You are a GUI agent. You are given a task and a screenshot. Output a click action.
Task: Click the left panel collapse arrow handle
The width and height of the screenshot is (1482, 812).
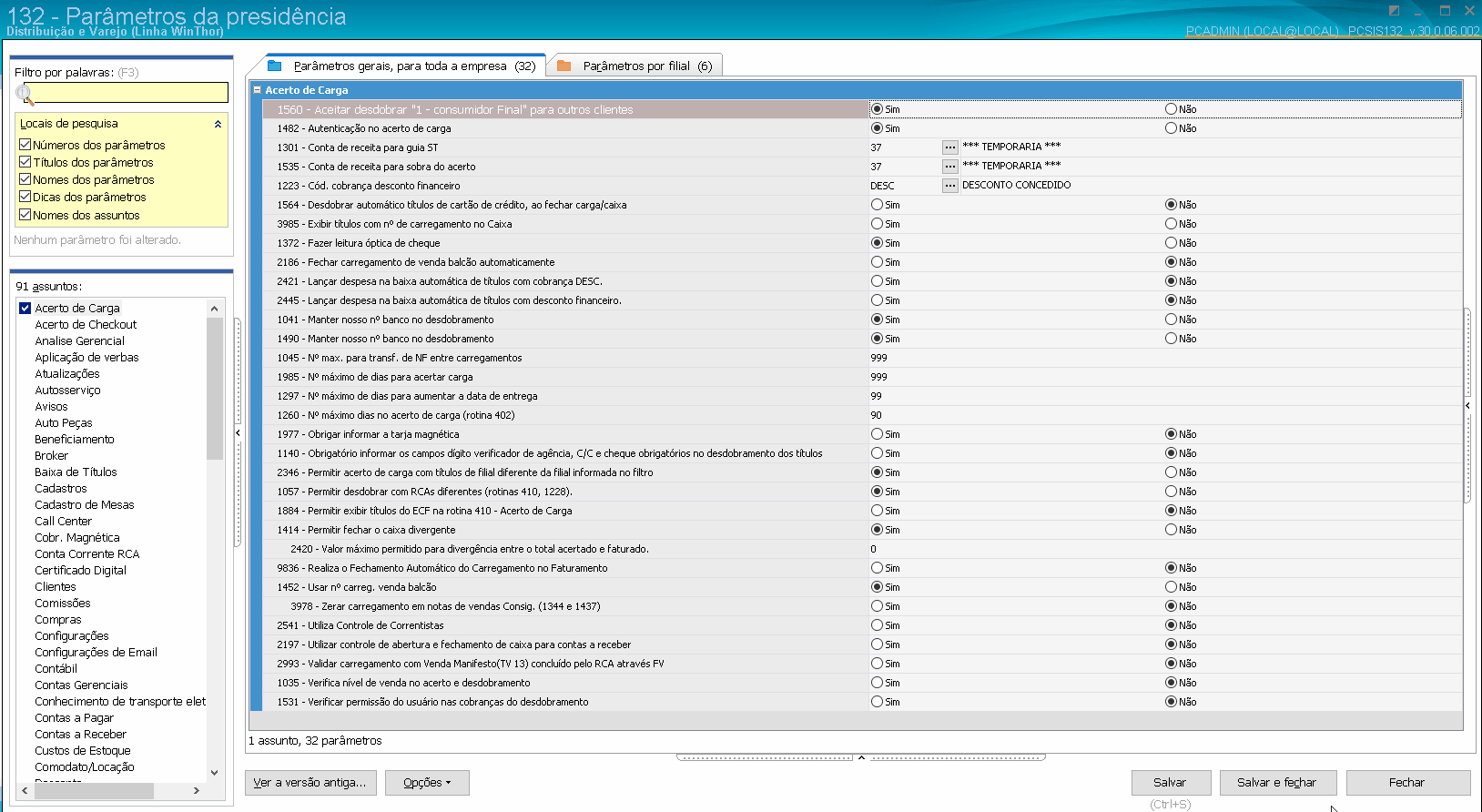(x=238, y=433)
